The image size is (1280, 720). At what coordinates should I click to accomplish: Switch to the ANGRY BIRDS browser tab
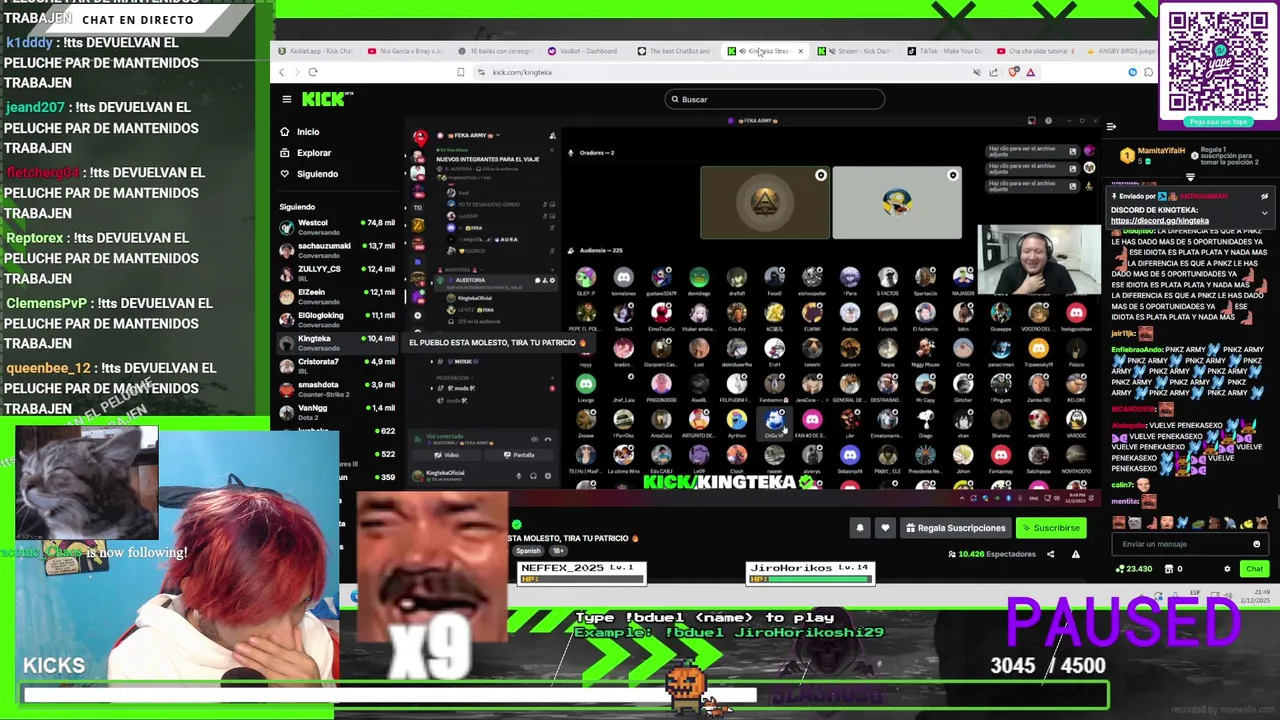1120,51
